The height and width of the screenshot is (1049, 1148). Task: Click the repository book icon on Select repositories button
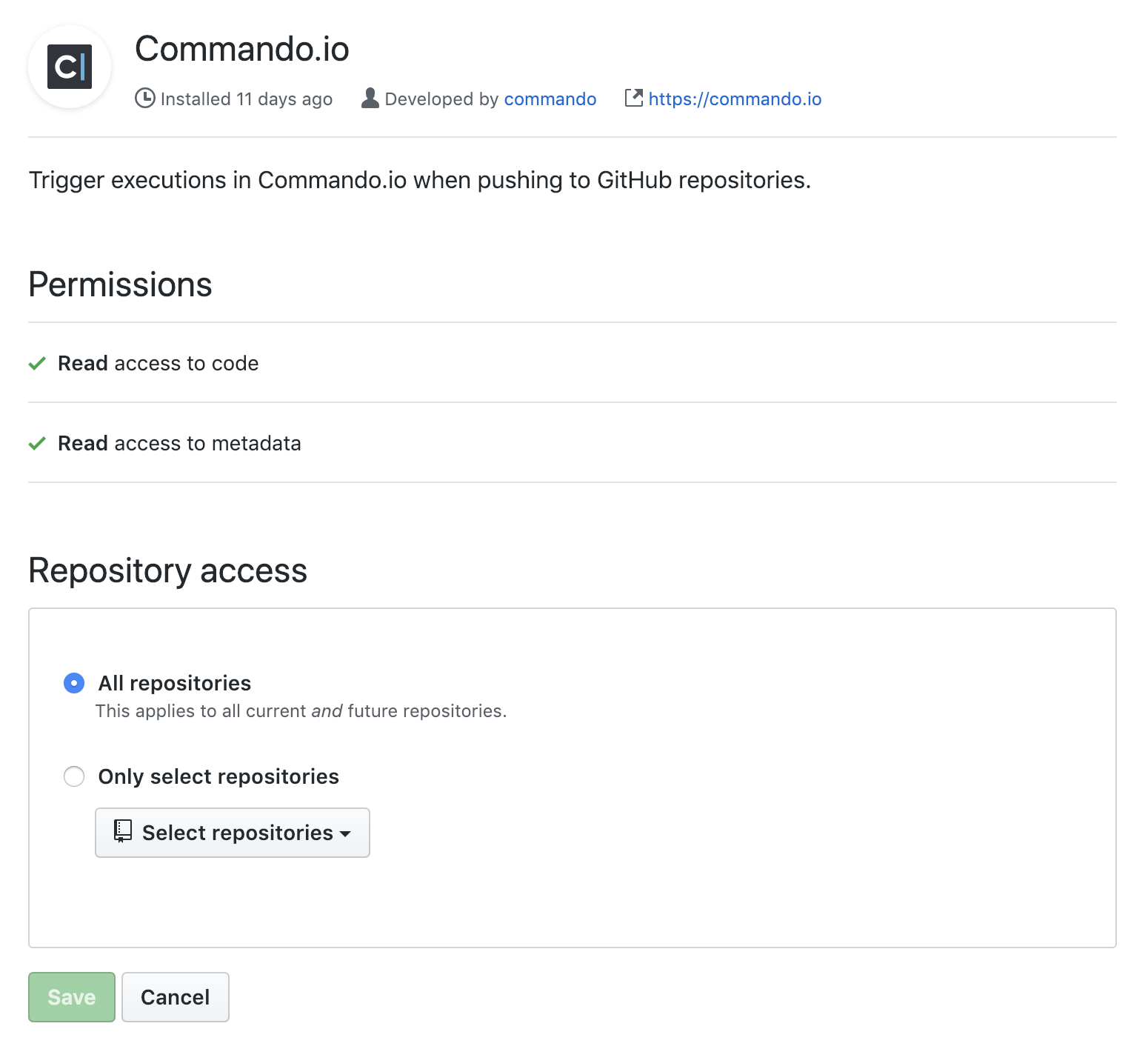(x=122, y=832)
